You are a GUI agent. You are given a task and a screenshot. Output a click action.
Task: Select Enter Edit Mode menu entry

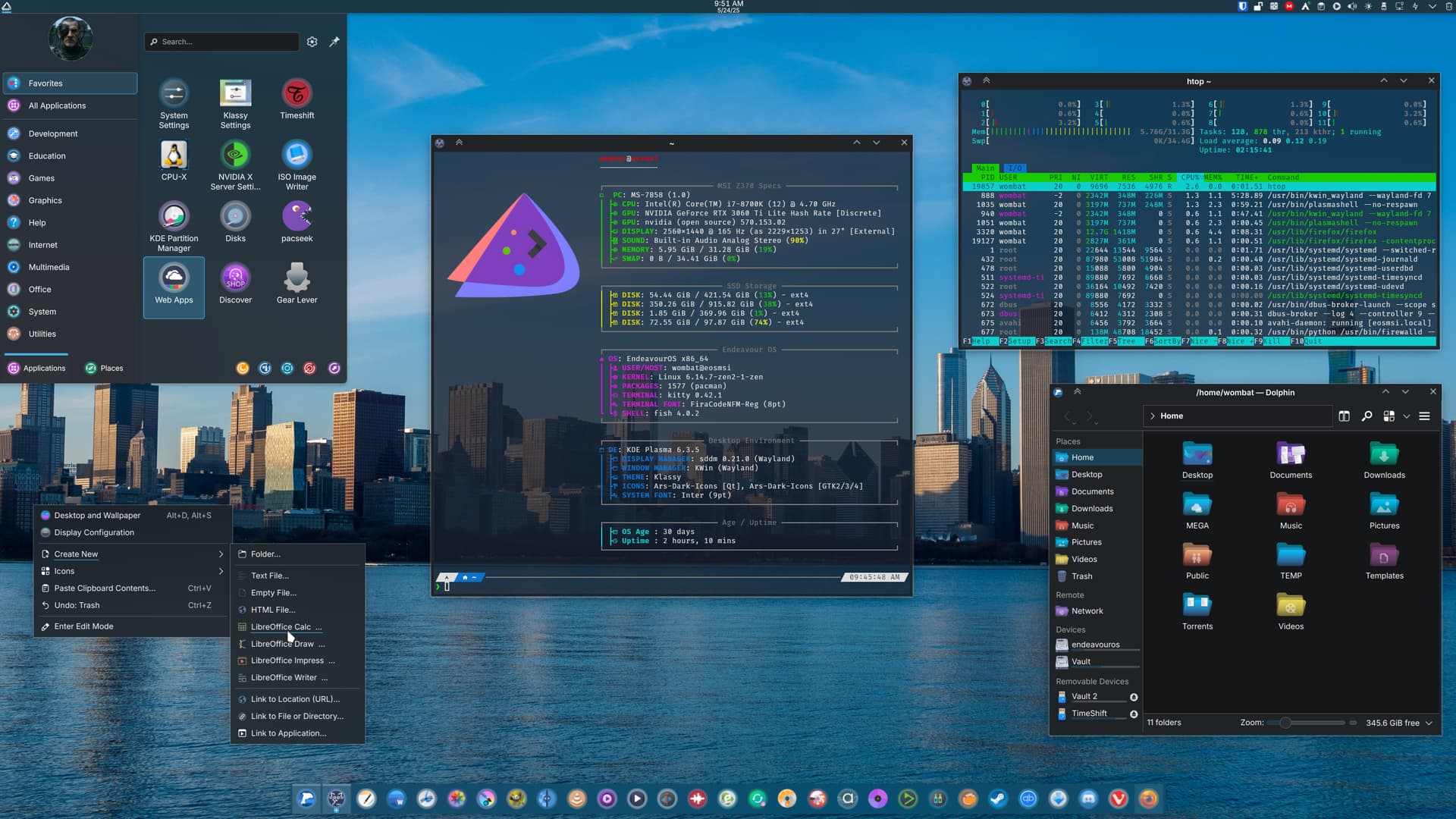pyautogui.click(x=83, y=626)
